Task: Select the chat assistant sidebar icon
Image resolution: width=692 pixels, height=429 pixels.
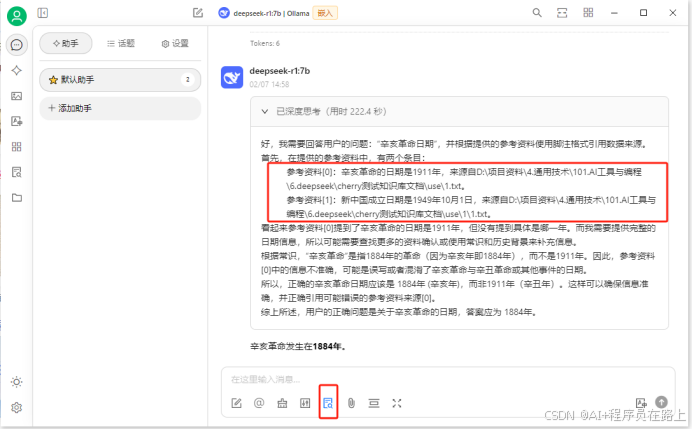Action: [17, 45]
